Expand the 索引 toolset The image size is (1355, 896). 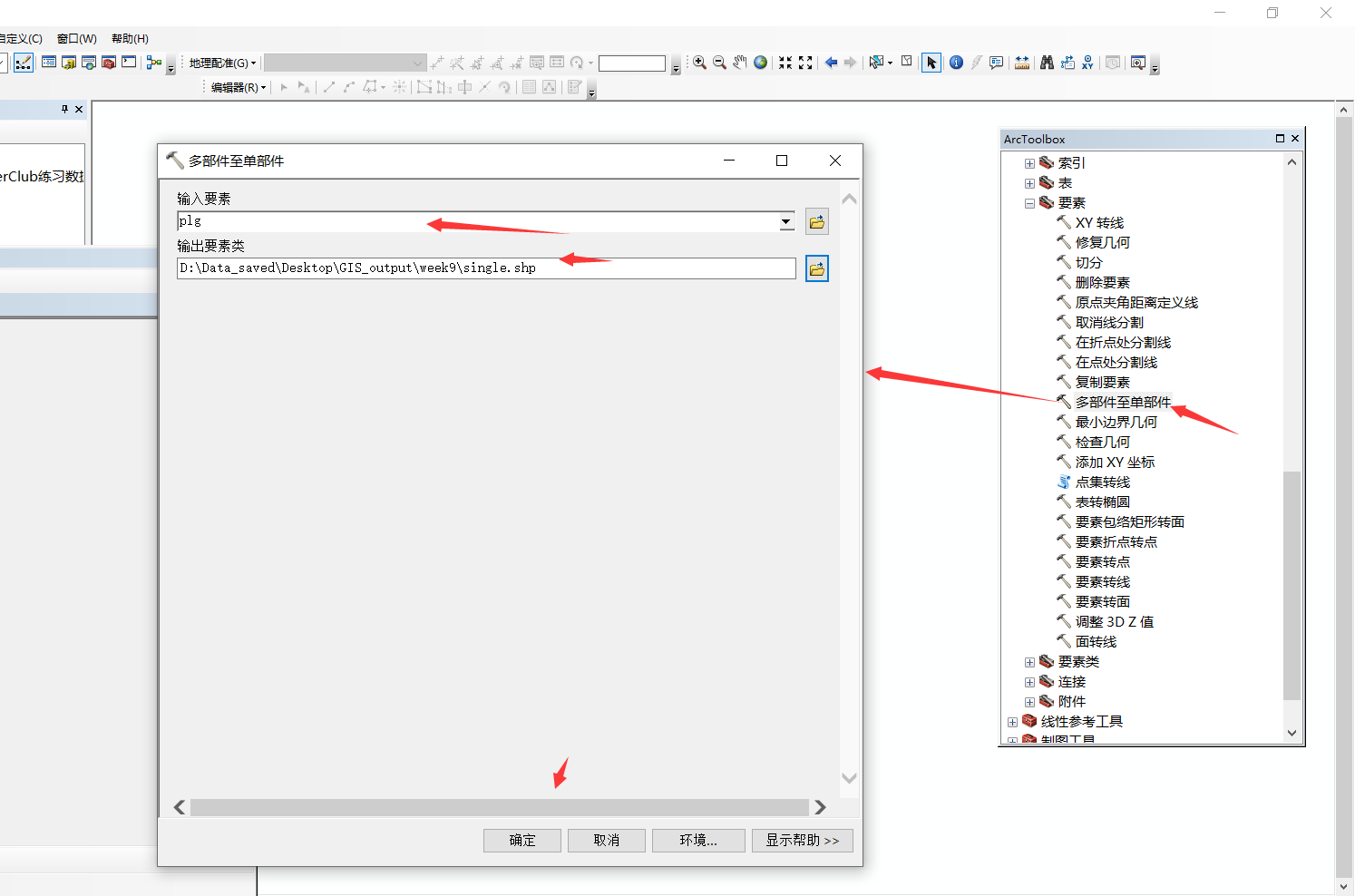(x=1029, y=163)
